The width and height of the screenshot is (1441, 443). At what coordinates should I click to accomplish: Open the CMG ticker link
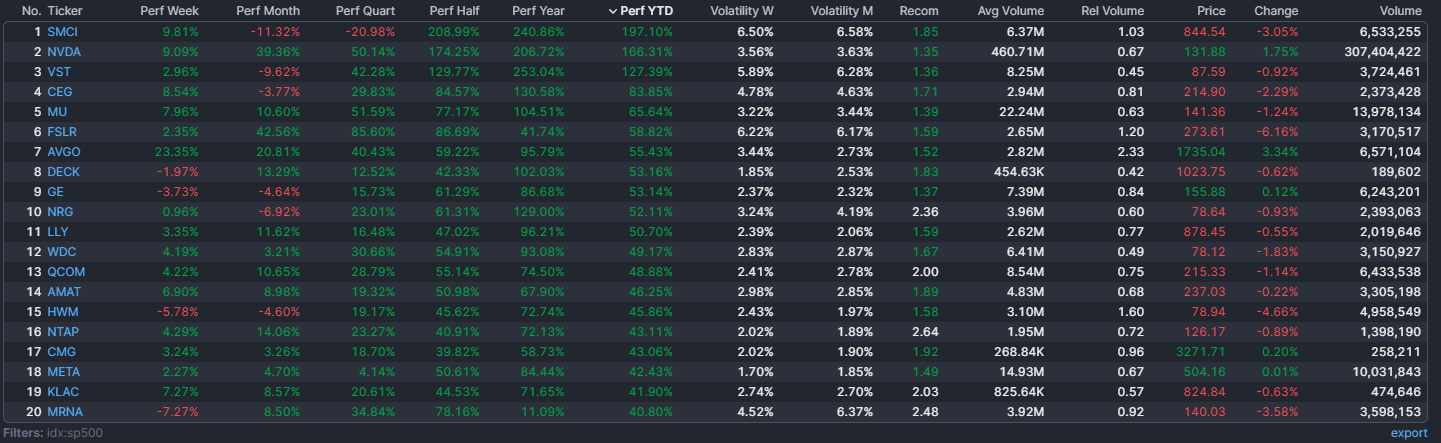pos(61,352)
